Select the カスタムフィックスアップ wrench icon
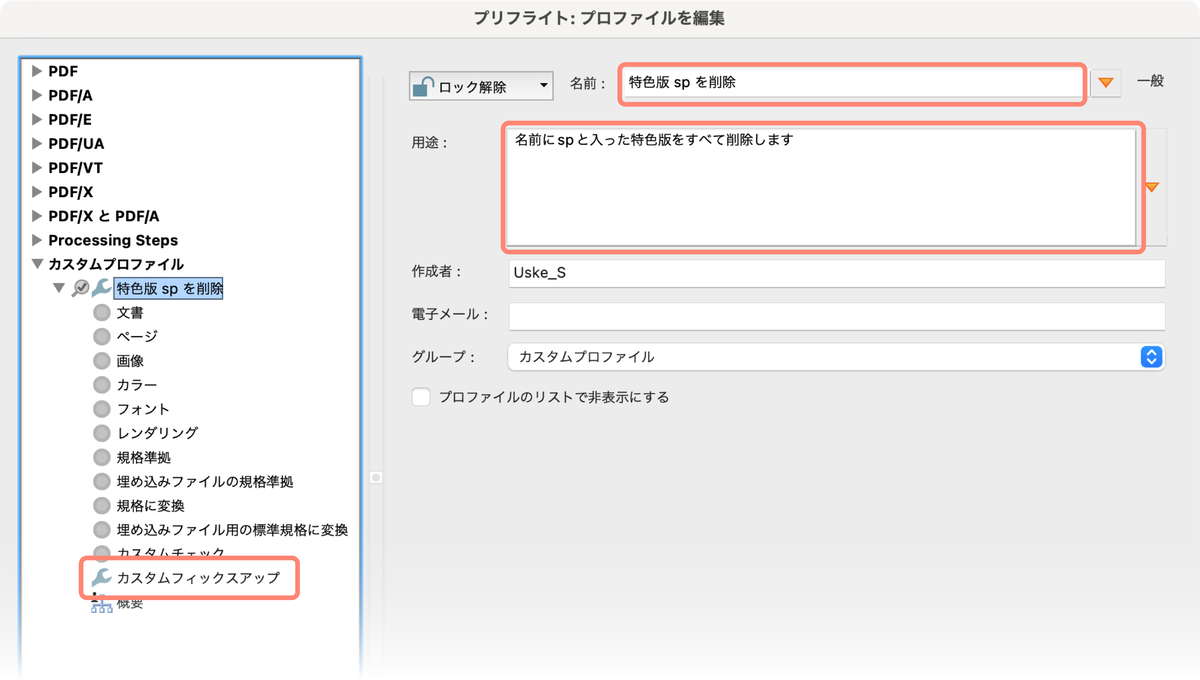This screenshot has height=680, width=1200. coord(103,578)
